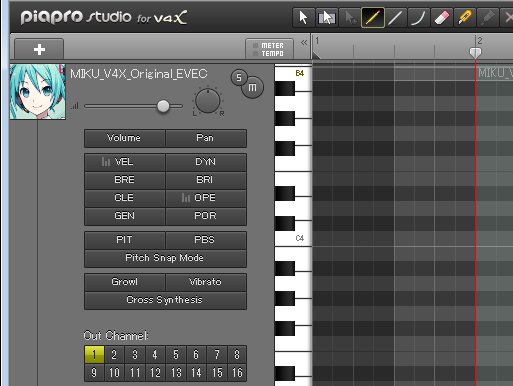Click measure 2 on the timeline ruler

(x=480, y=41)
